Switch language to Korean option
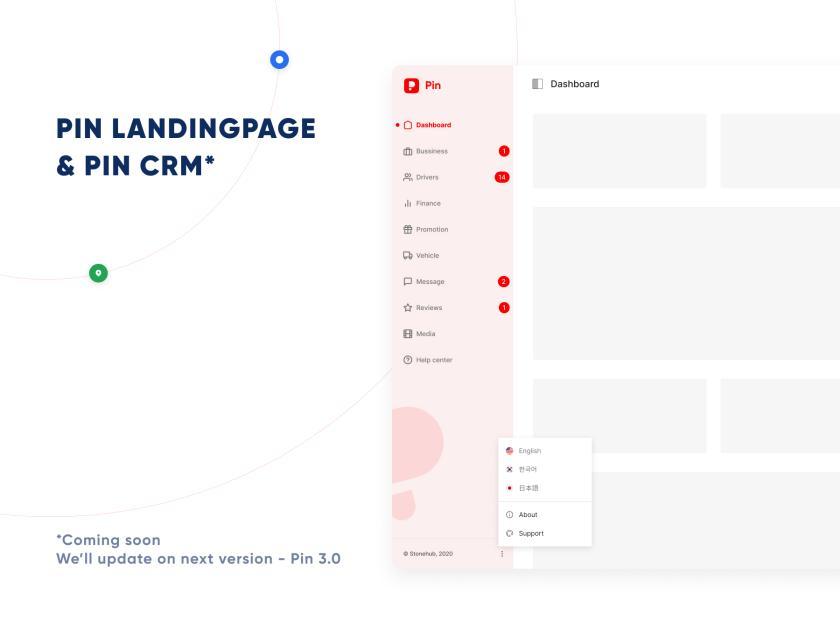The width and height of the screenshot is (840, 634). (x=521, y=469)
